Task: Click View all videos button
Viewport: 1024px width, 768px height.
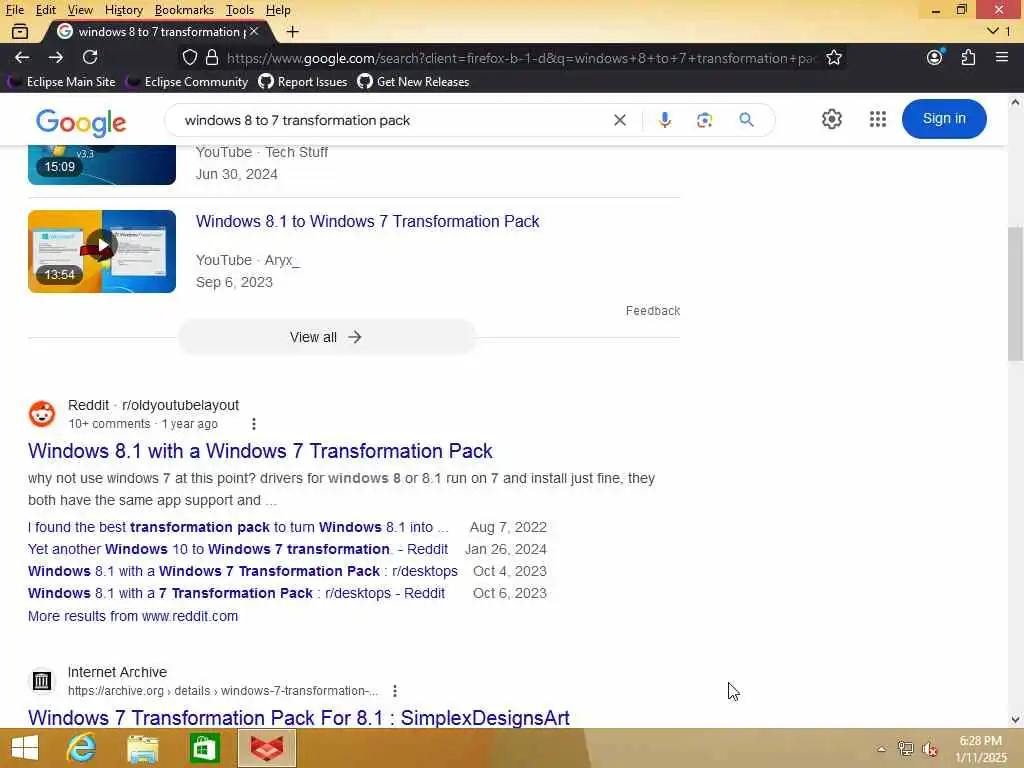Action: tap(326, 337)
